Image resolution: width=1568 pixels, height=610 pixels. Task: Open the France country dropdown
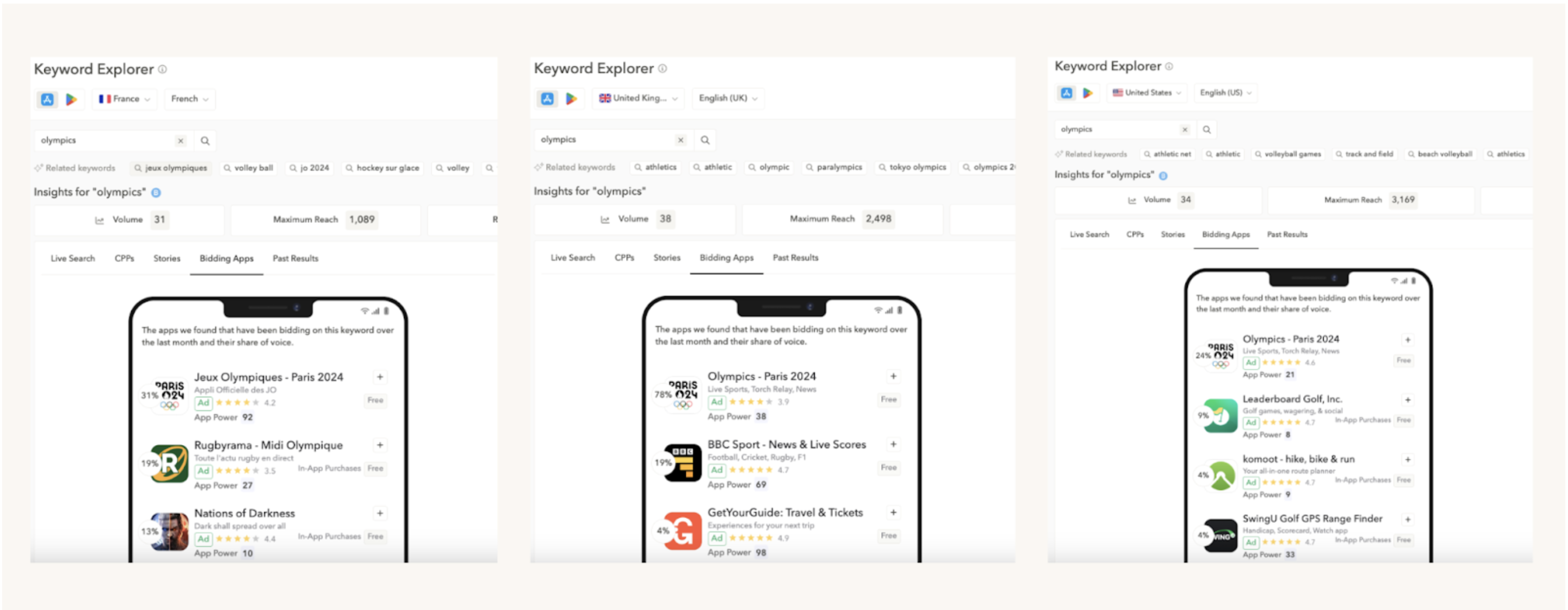pos(124,99)
